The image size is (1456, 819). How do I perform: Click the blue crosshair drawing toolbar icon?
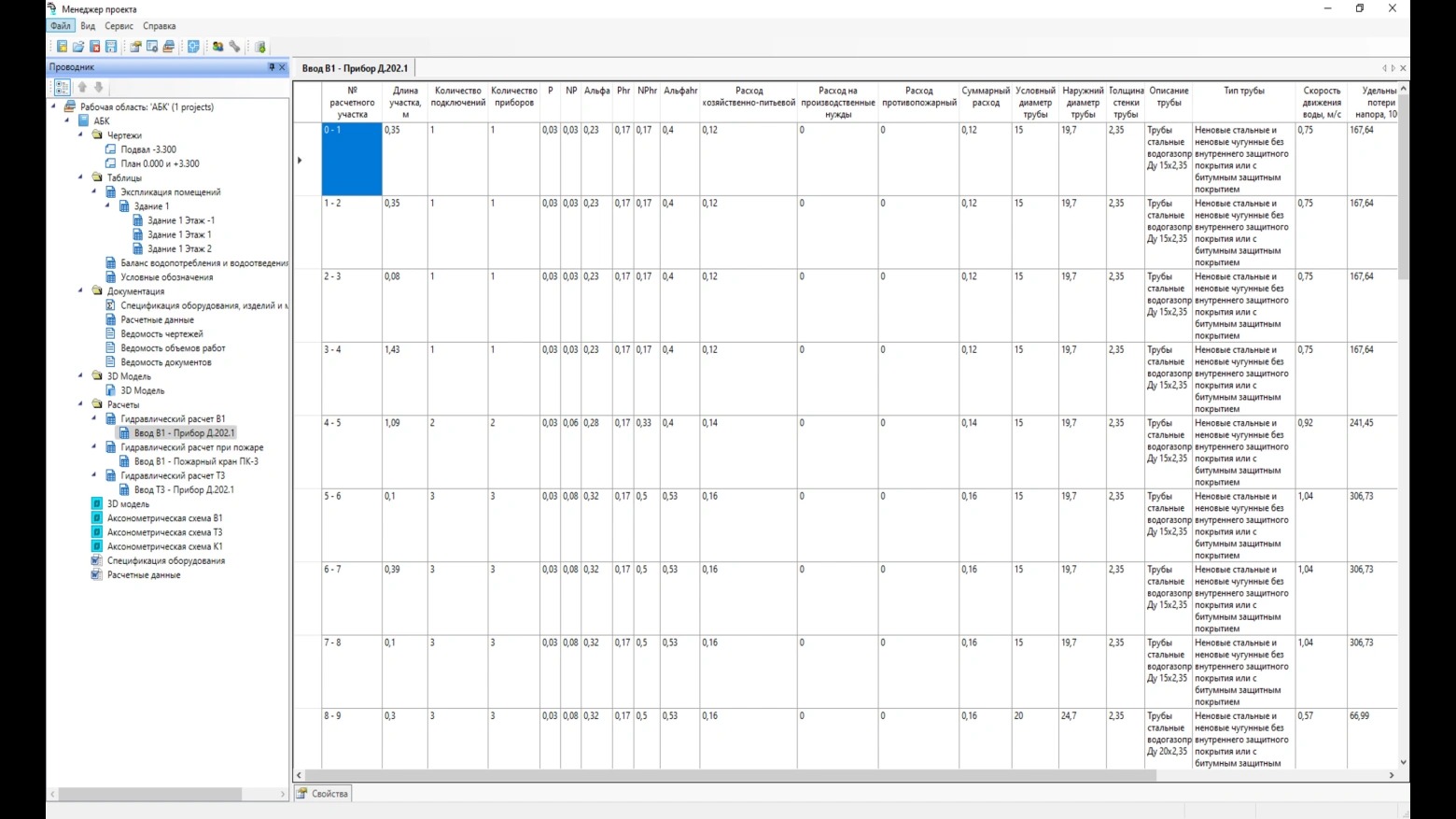coord(193,47)
